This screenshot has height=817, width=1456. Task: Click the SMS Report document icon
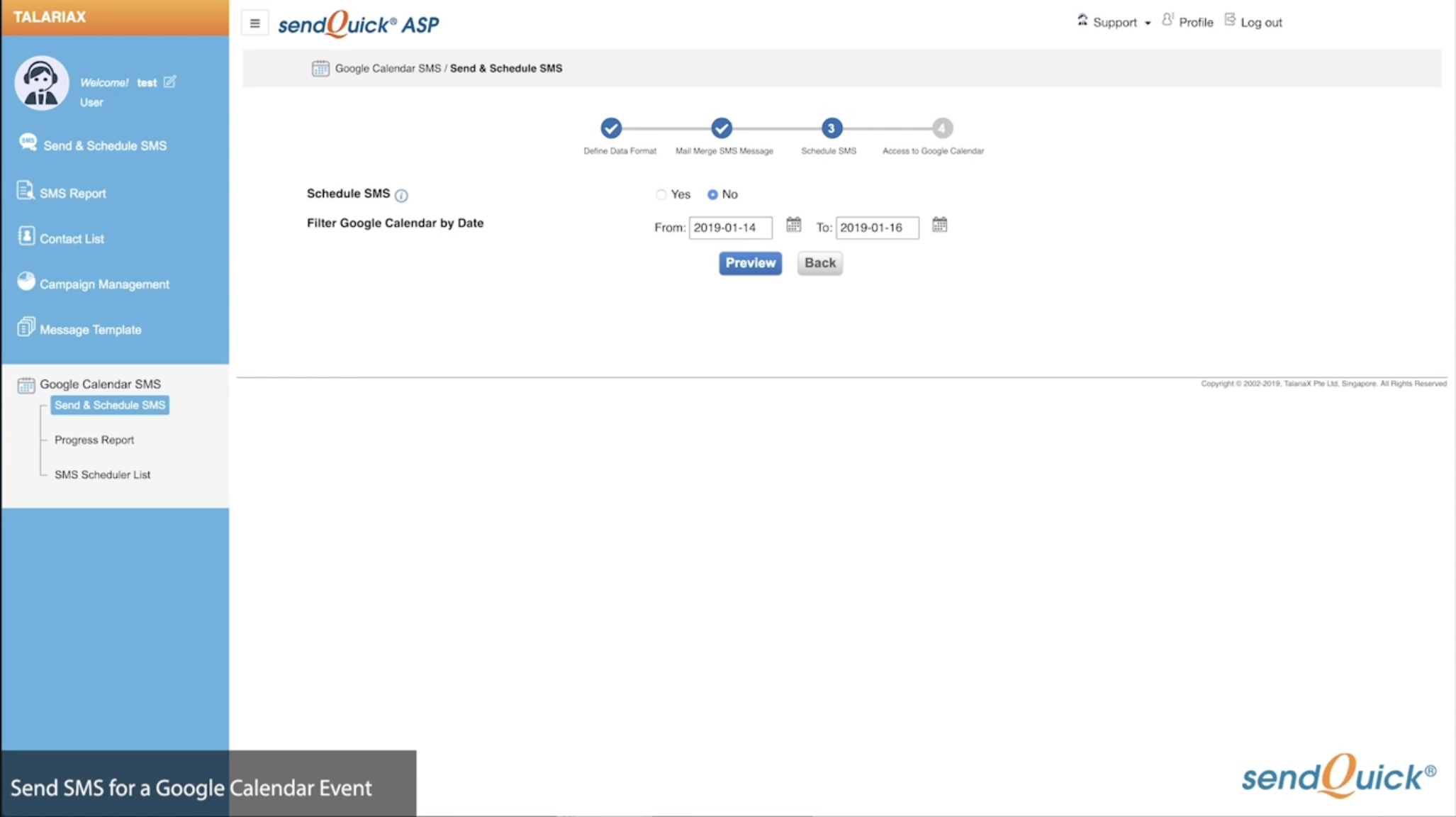point(26,190)
